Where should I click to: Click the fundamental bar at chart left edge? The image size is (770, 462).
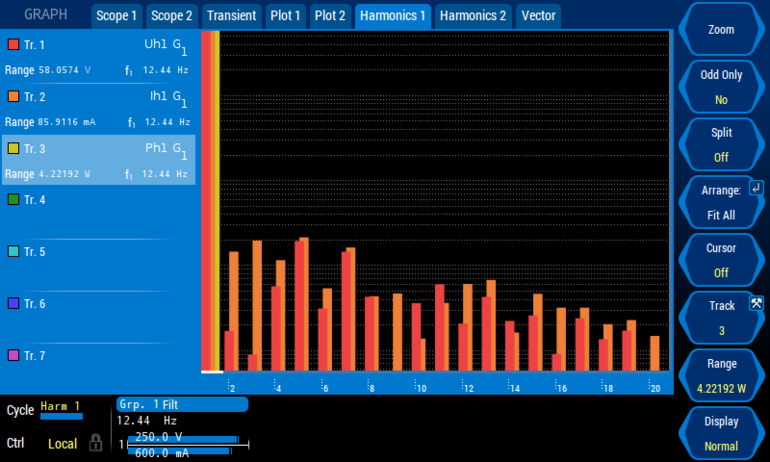211,201
